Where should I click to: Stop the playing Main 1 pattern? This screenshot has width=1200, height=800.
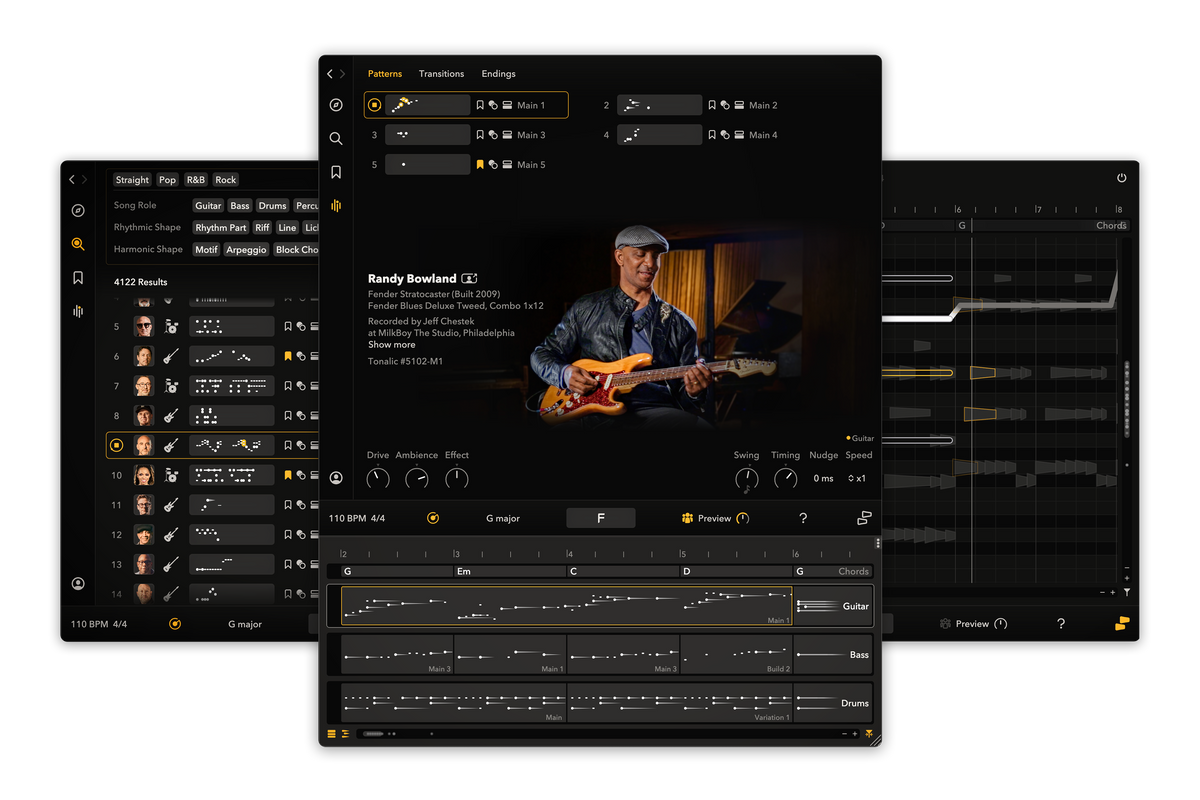pos(375,105)
